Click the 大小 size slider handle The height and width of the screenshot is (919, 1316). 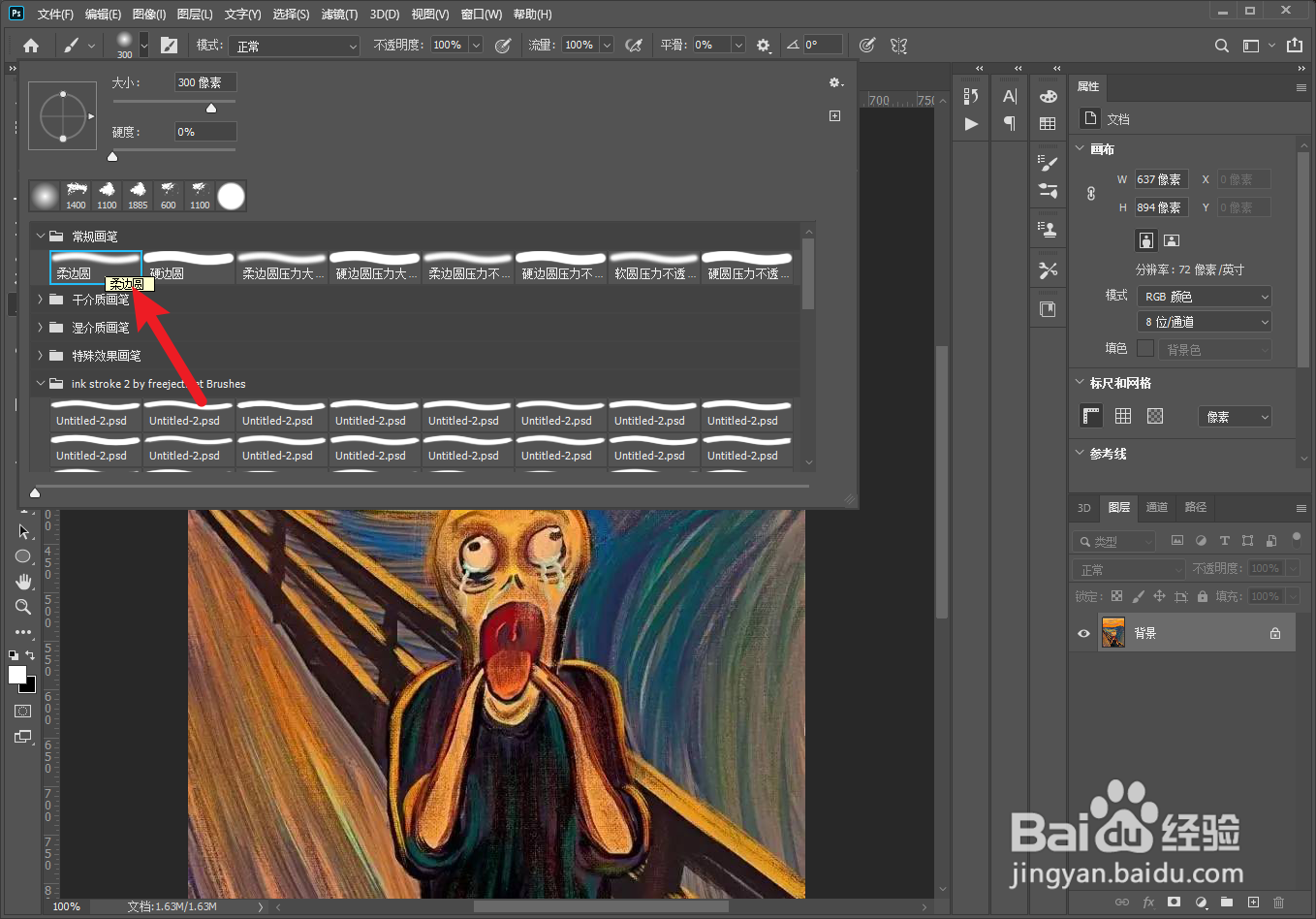pos(211,108)
